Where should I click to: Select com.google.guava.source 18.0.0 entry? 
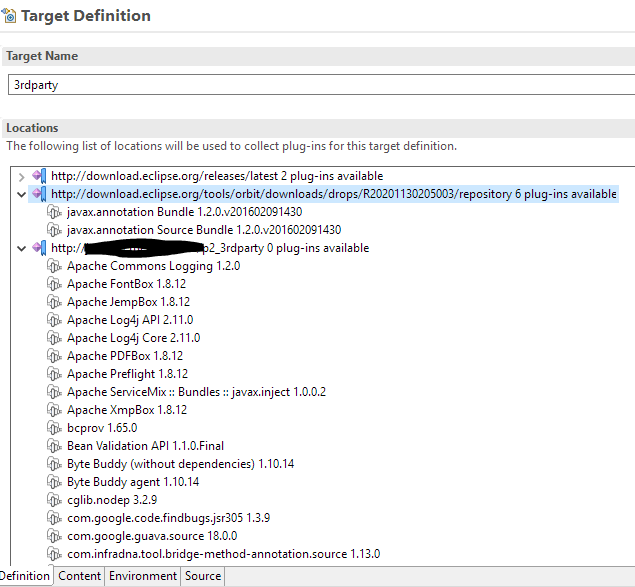click(x=152, y=536)
